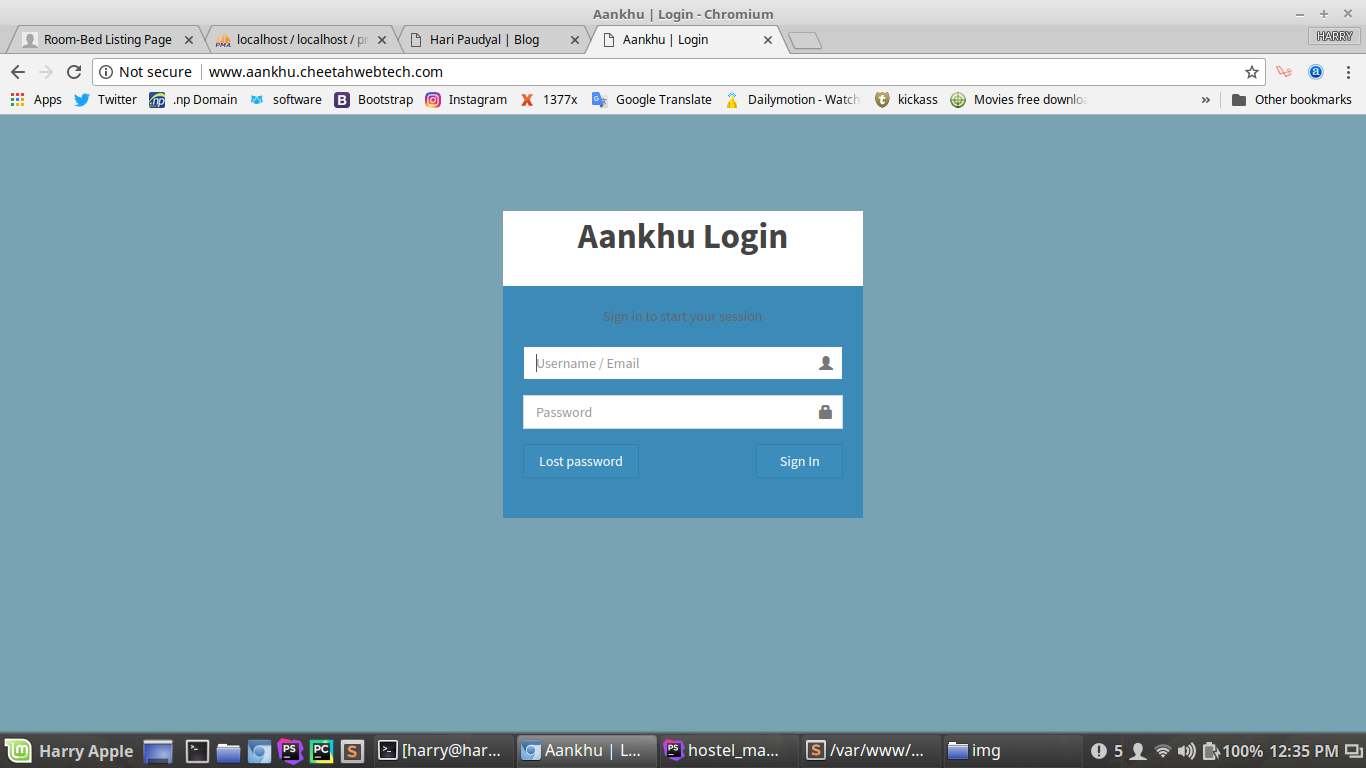
Task: Switch to the Hari Paudyal Blog tab
Action: click(x=484, y=40)
